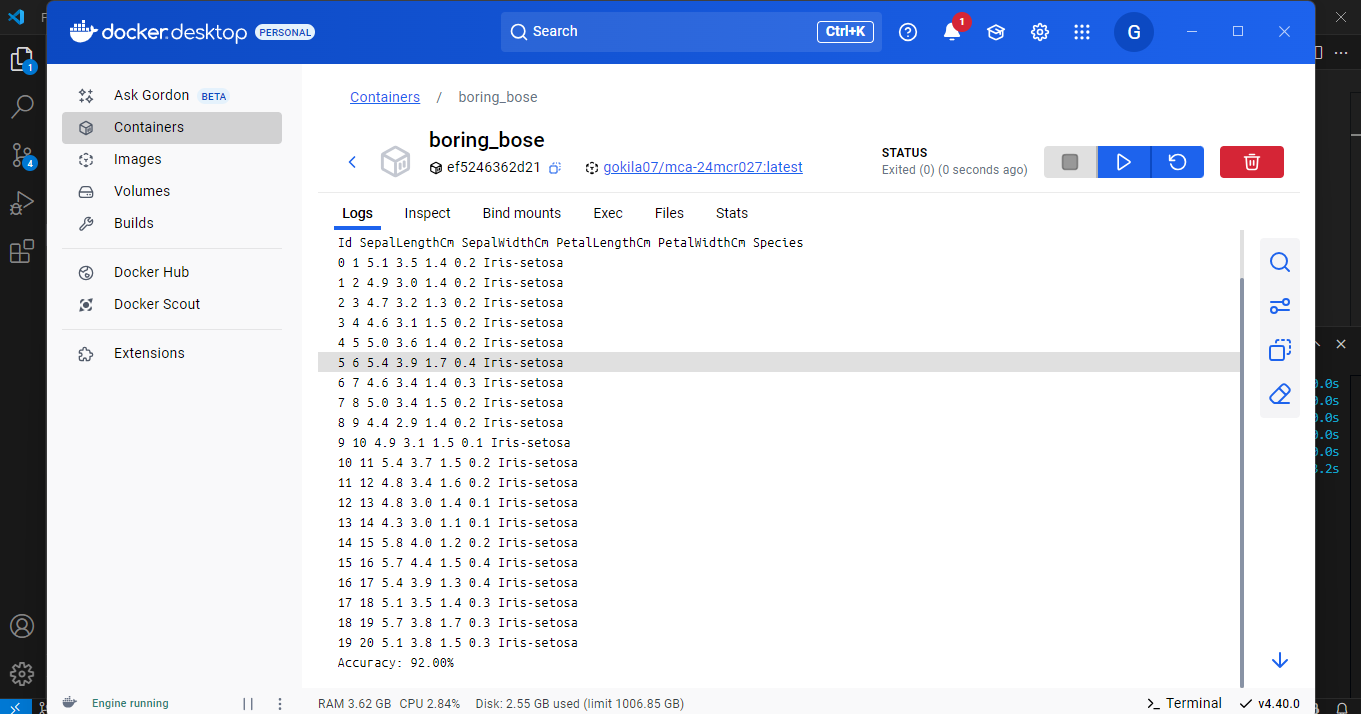
Task: Delete the container with the red trash button
Action: point(1252,162)
